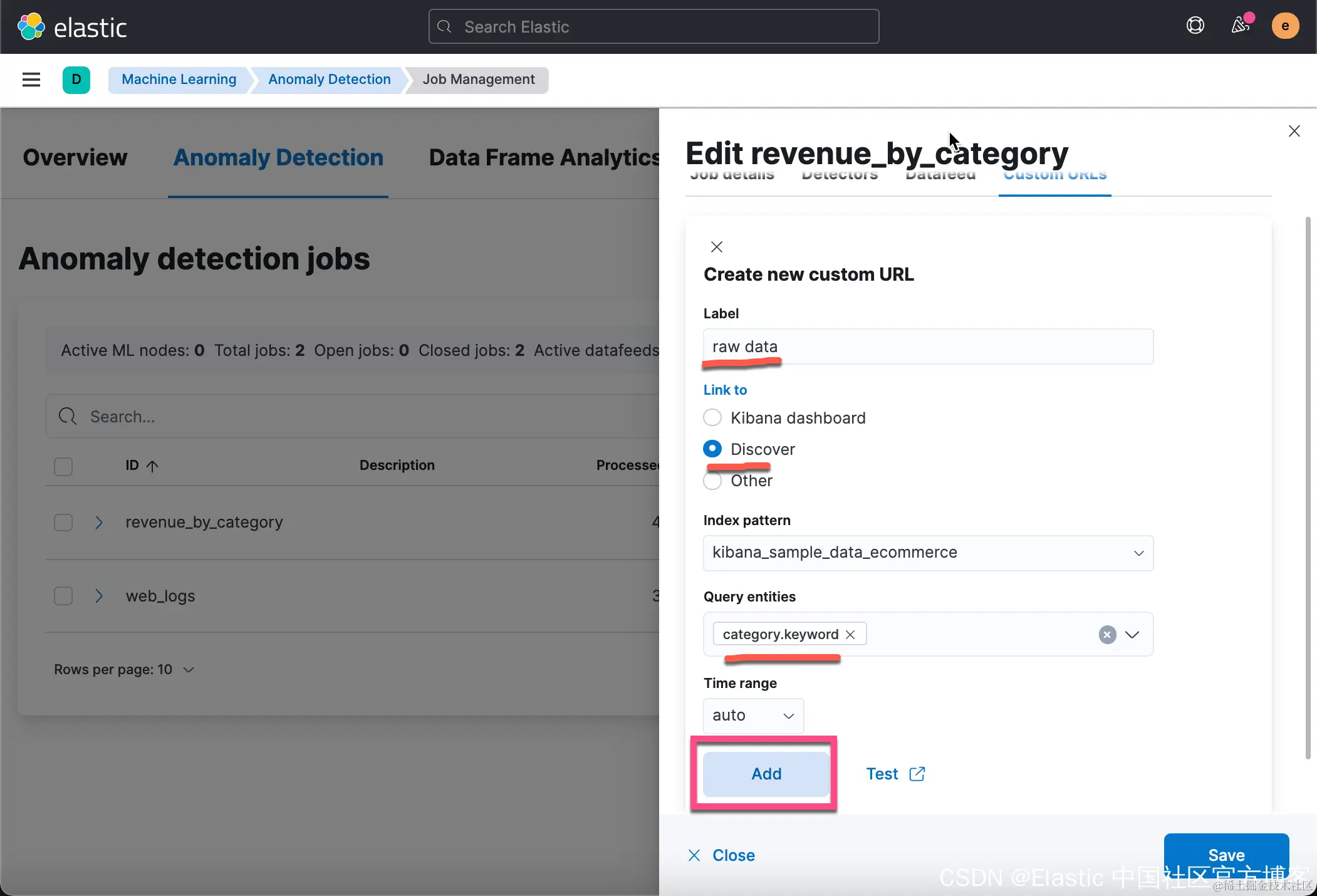
Task: Clear all query entities
Action: point(1107,634)
